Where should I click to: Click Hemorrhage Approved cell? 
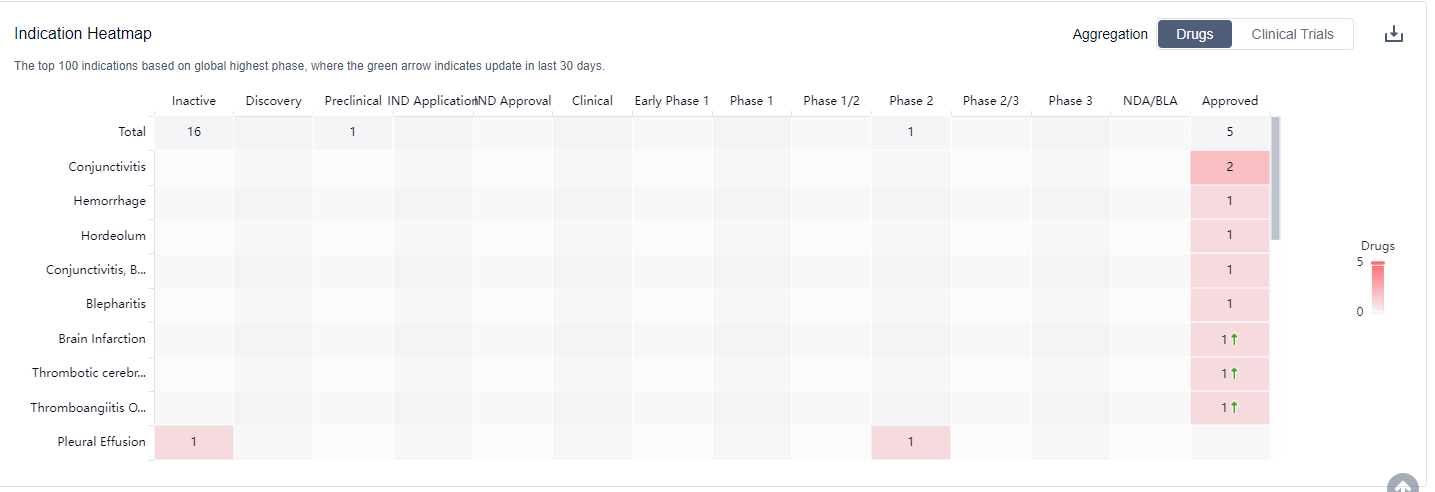[1229, 201]
